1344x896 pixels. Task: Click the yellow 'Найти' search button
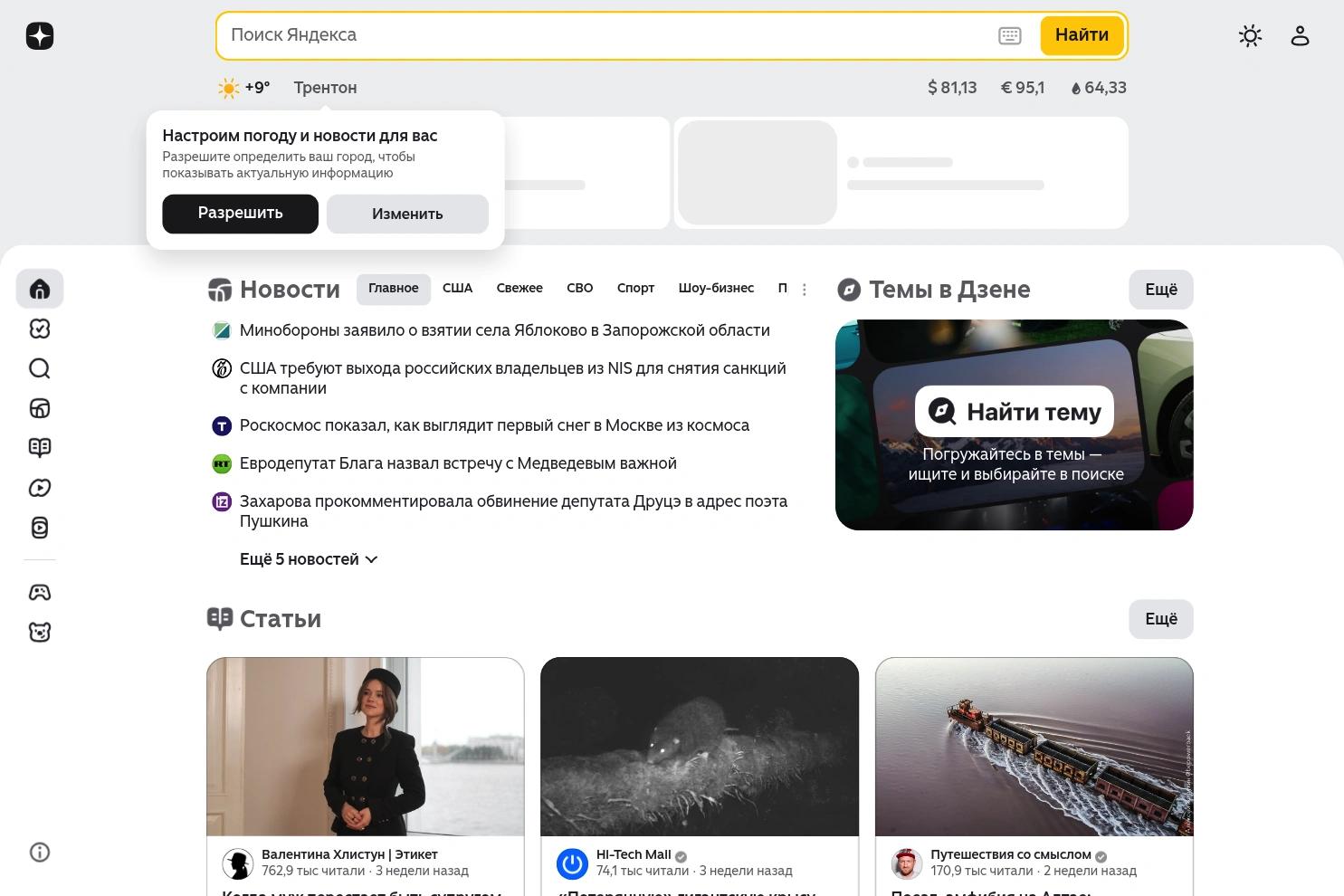pos(1082,35)
